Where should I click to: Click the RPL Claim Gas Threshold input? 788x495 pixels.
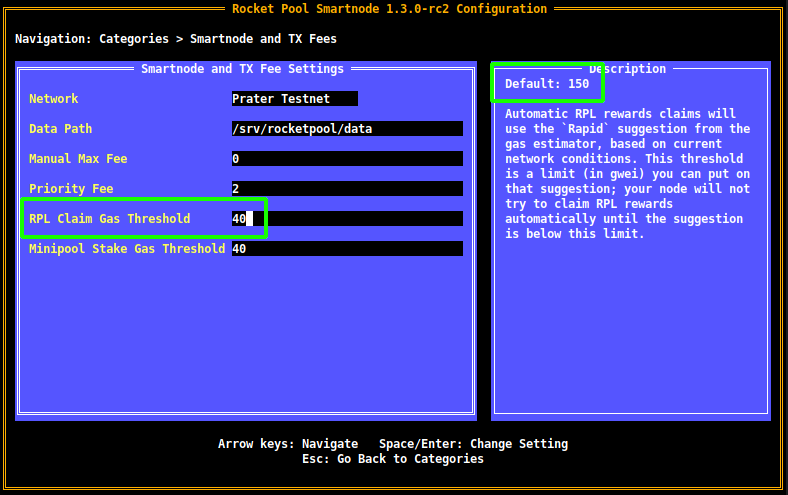click(346, 219)
